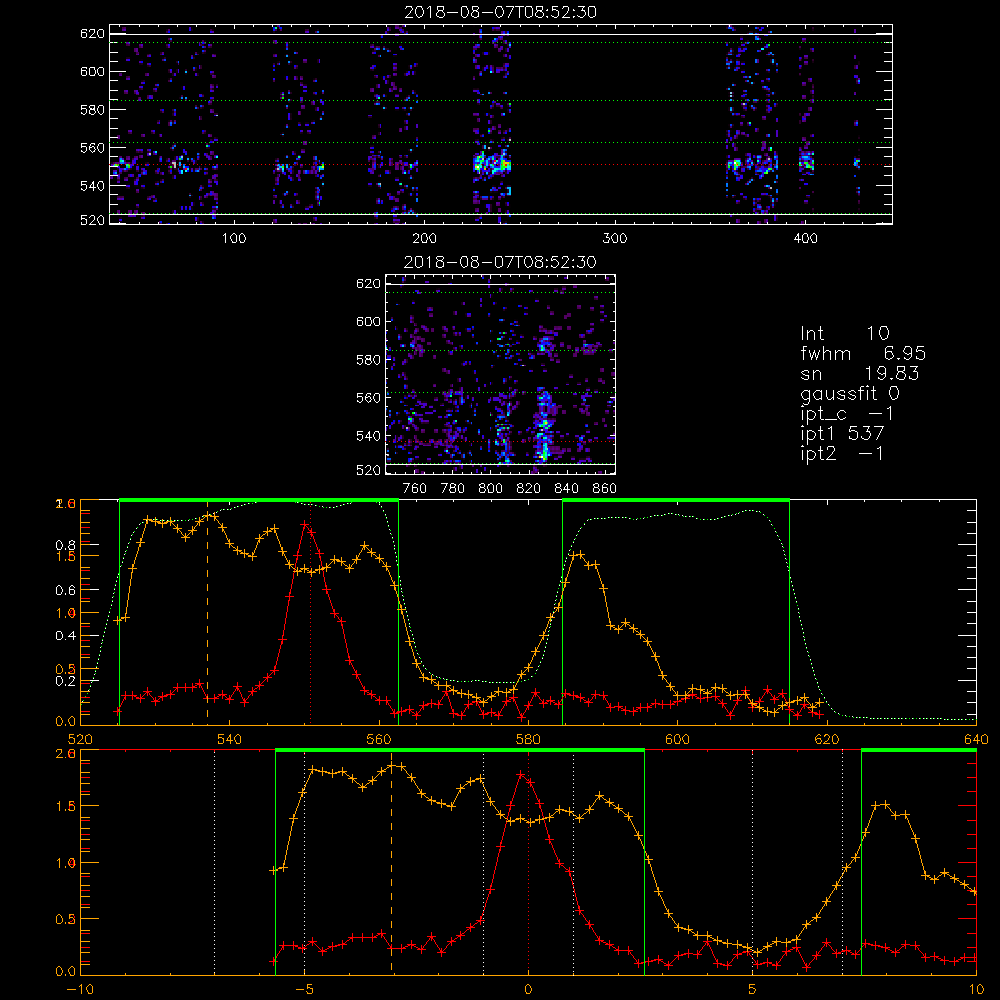Click x-axis label 780 on middle image
1000x1000 pixels.
(x=453, y=489)
